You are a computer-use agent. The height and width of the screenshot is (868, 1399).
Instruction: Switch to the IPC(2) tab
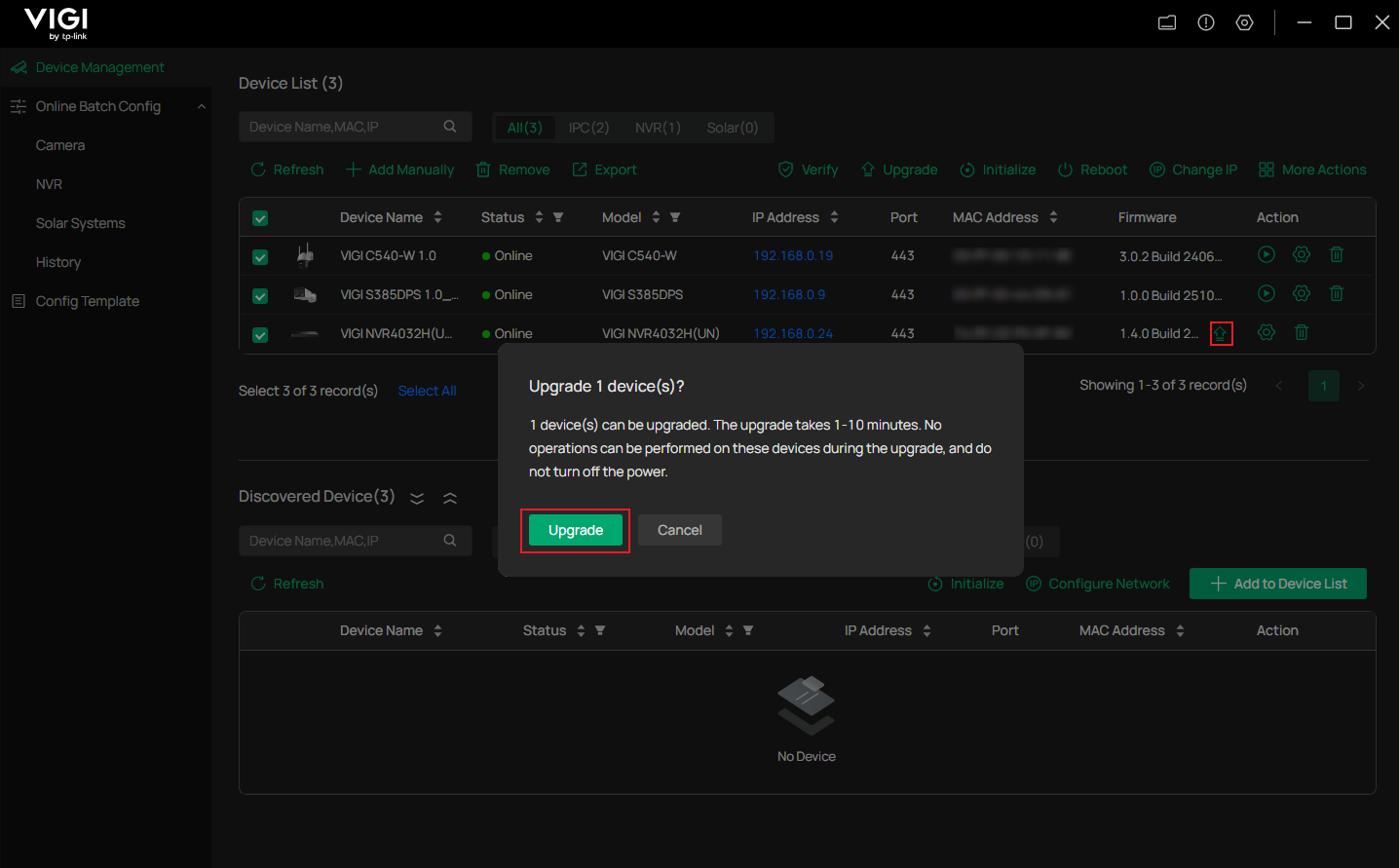(588, 128)
